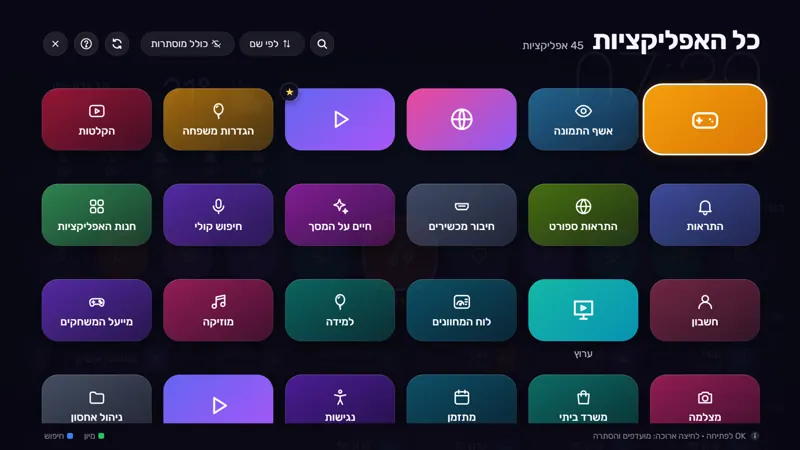Viewport: 800px width, 450px height.
Task: Open חיפוש קולי voice search tile
Action: point(218,215)
